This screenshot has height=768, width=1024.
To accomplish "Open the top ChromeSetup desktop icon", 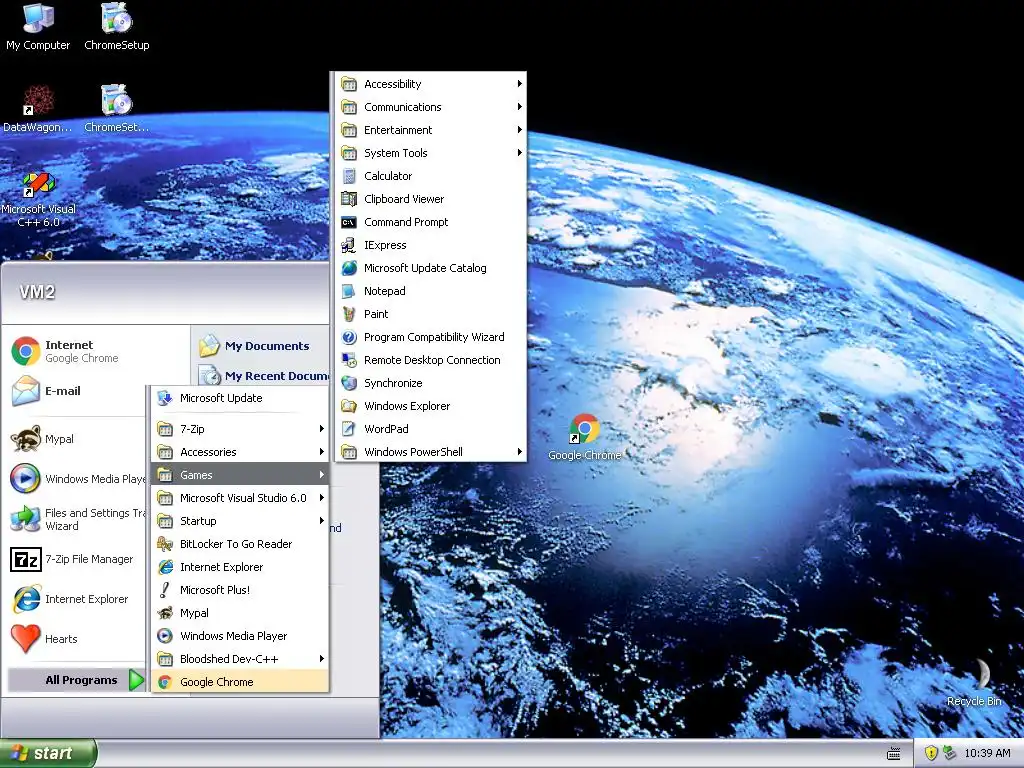I will click(x=116, y=26).
